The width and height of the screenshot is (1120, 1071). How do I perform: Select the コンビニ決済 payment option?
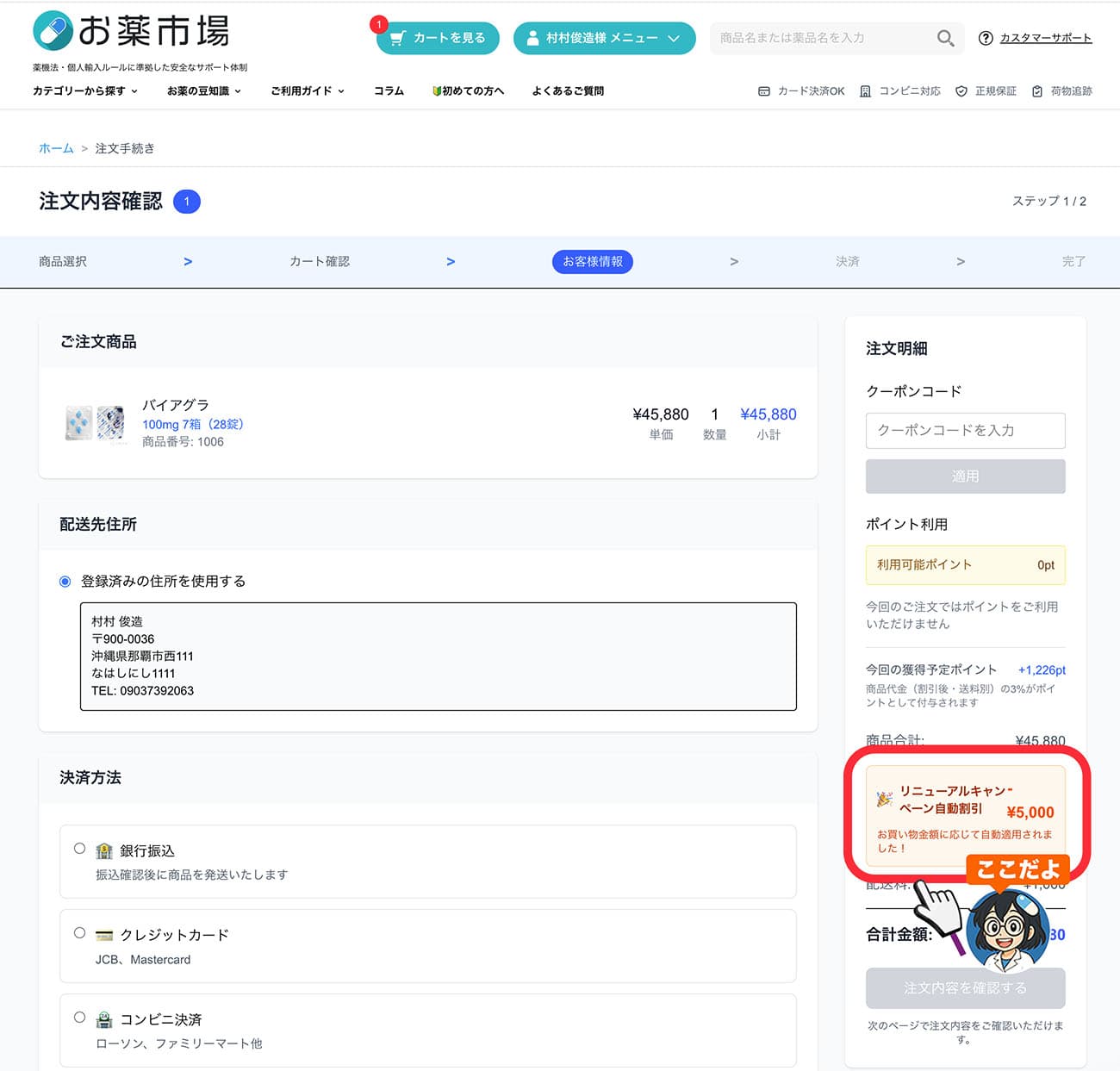[x=79, y=1017]
